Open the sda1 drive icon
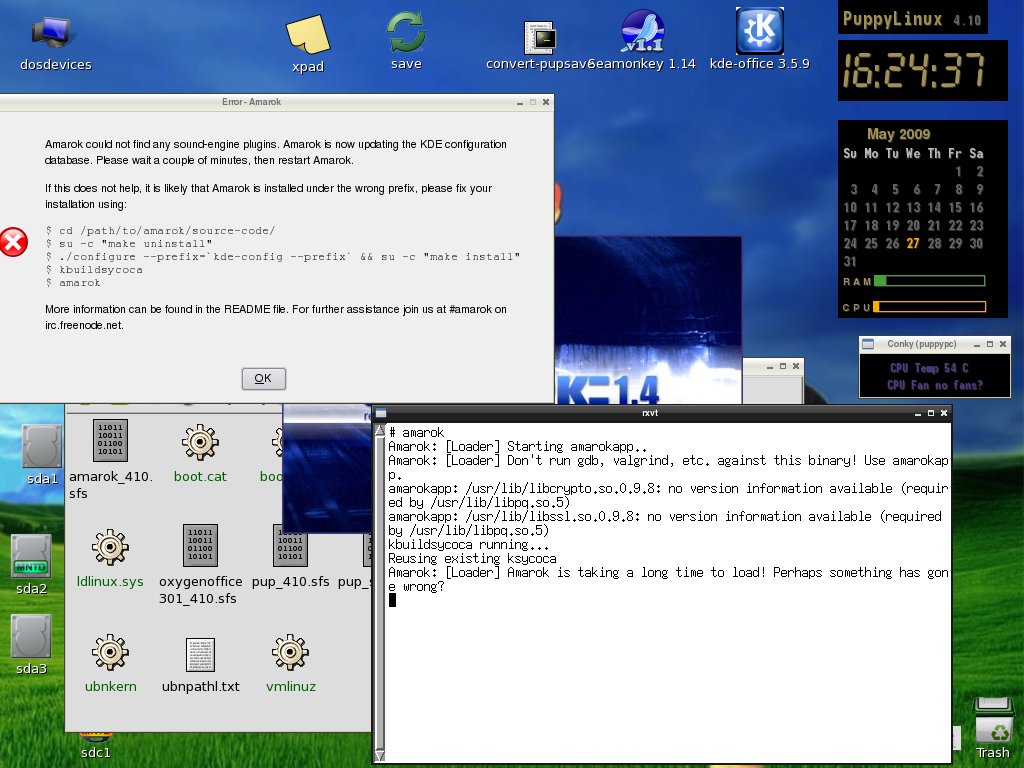 [x=42, y=446]
